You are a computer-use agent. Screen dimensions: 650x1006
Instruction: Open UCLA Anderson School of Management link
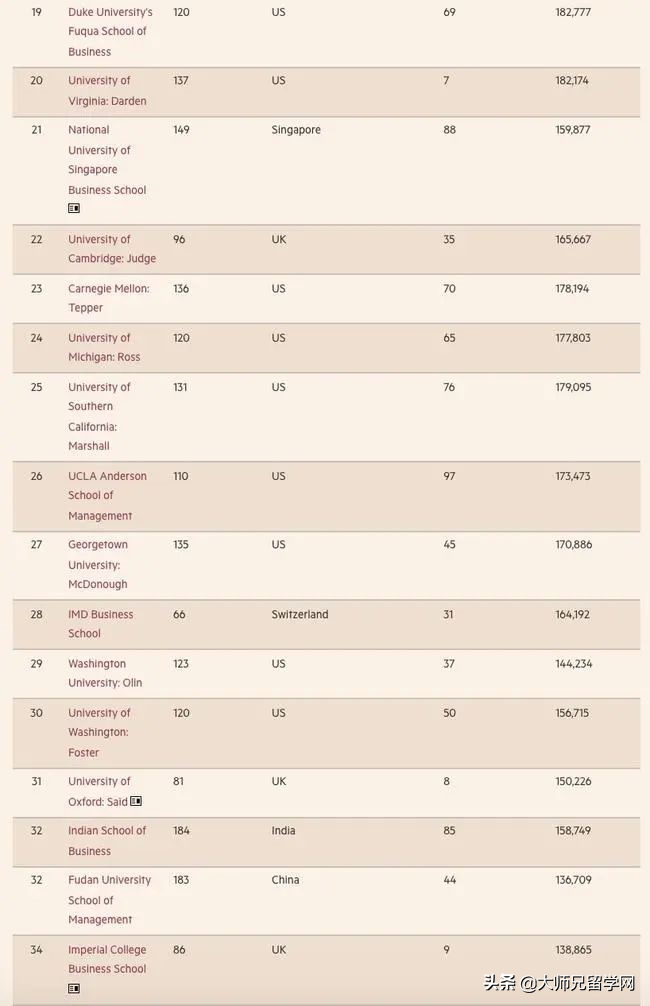pyautogui.click(x=107, y=496)
